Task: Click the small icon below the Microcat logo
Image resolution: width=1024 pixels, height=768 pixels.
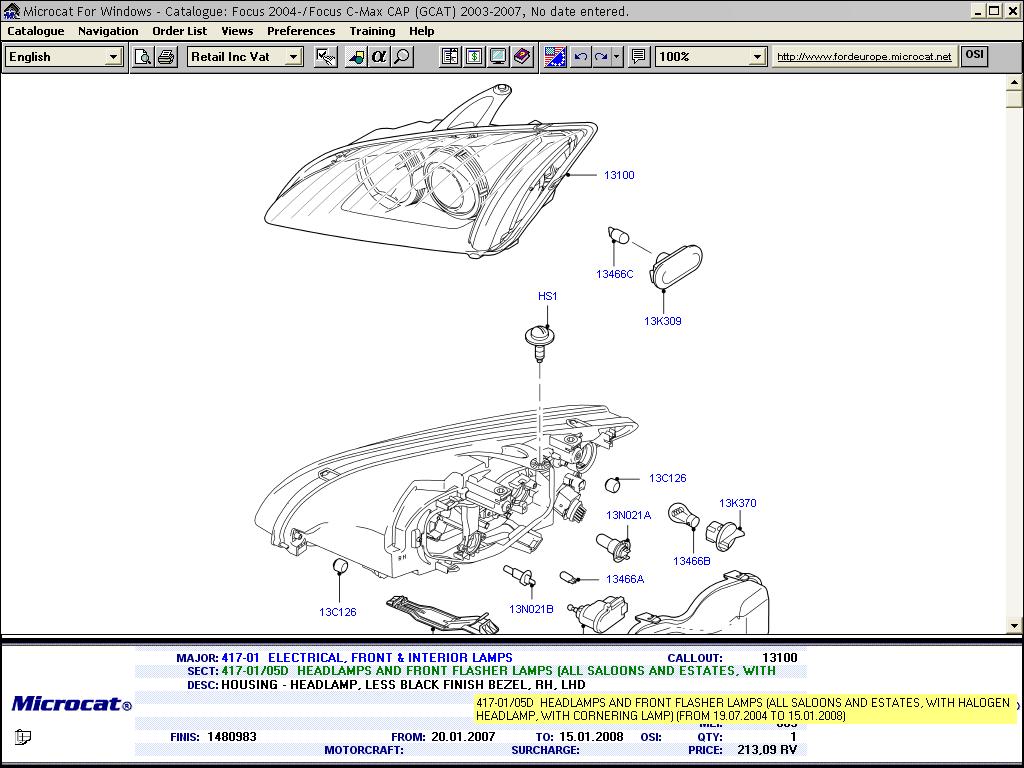Action: (23, 737)
